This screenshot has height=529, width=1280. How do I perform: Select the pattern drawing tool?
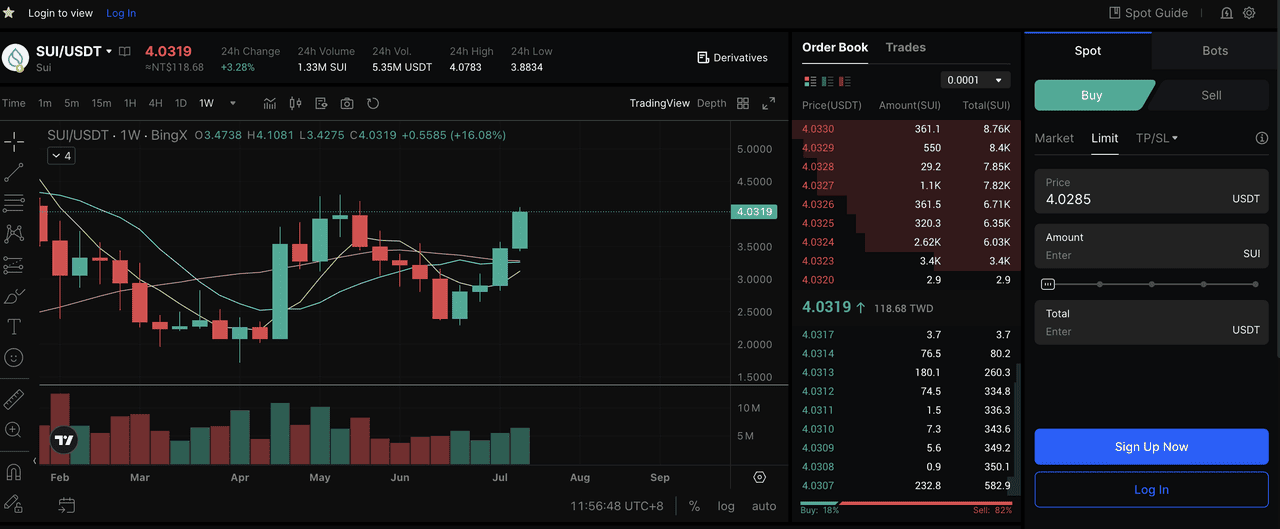point(14,234)
